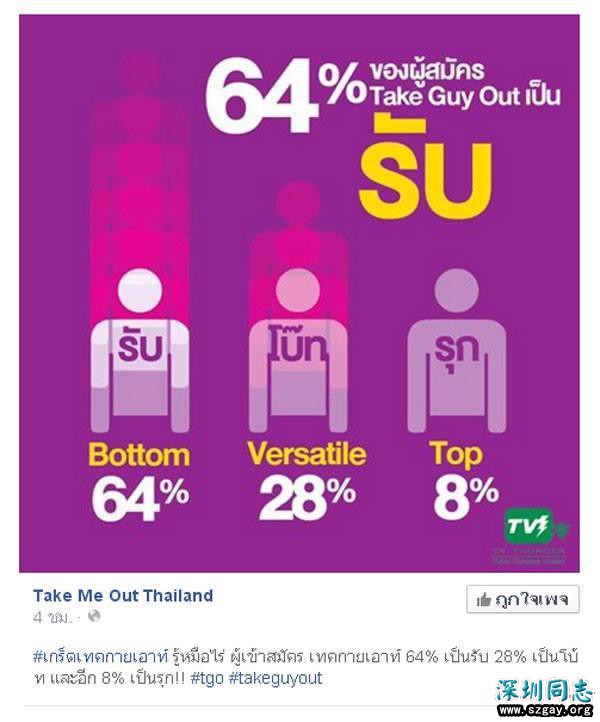Click the Bottom figure icon labeled รับ
This screenshot has width=600, height=722.
point(140,351)
